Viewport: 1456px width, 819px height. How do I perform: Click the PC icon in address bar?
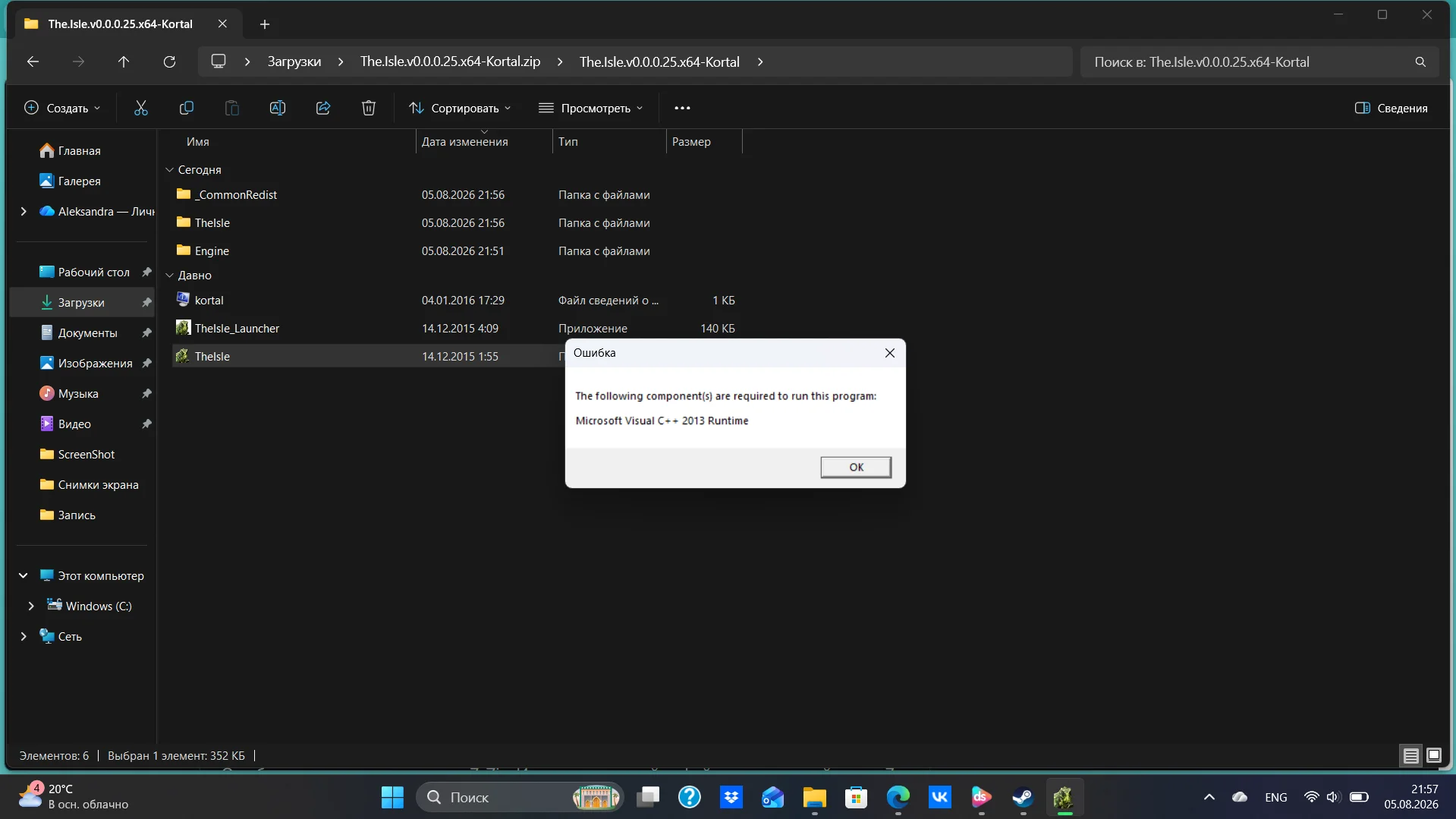click(x=219, y=61)
